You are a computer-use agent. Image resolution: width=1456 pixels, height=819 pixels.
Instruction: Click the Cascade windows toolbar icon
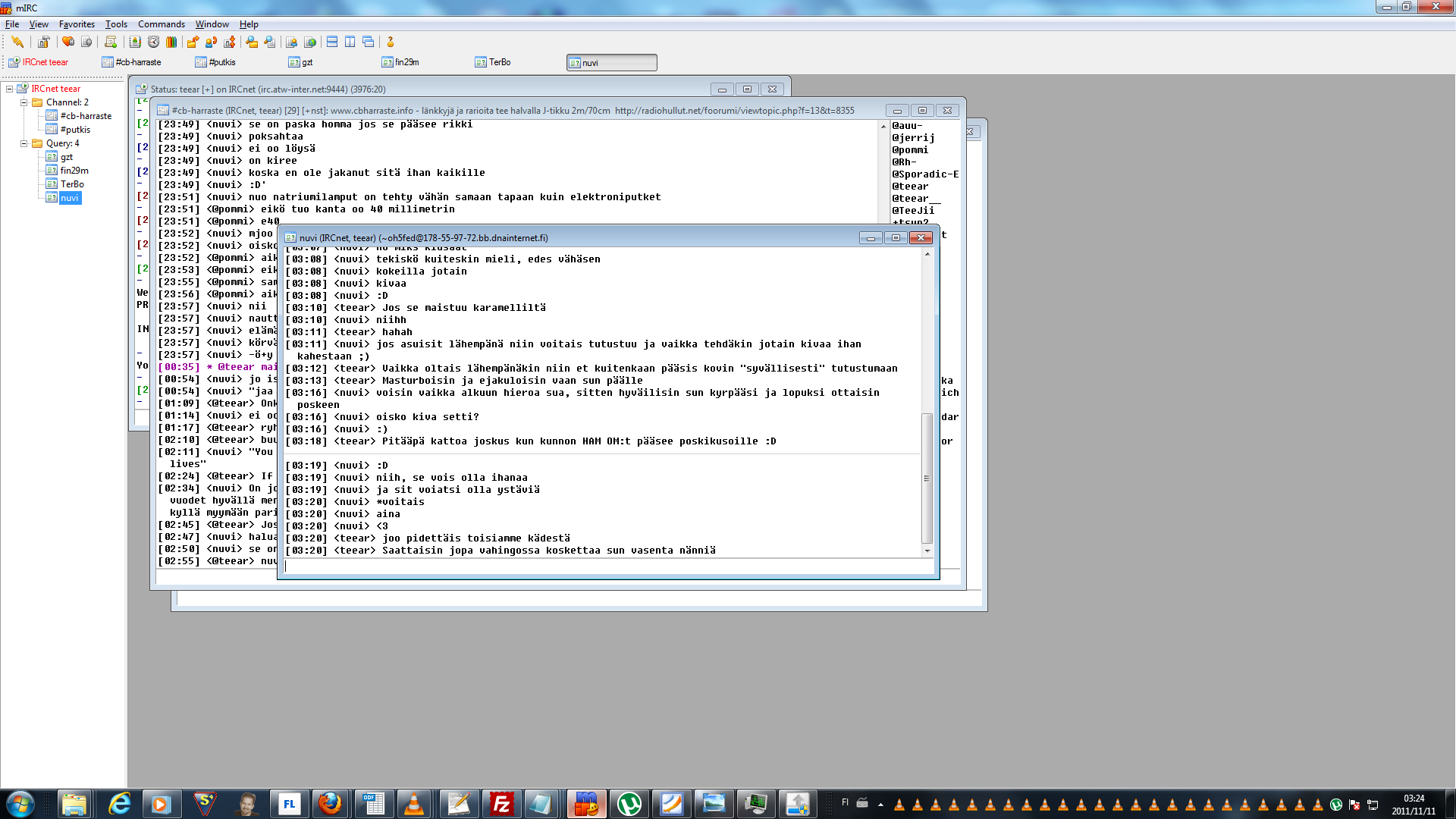(368, 42)
